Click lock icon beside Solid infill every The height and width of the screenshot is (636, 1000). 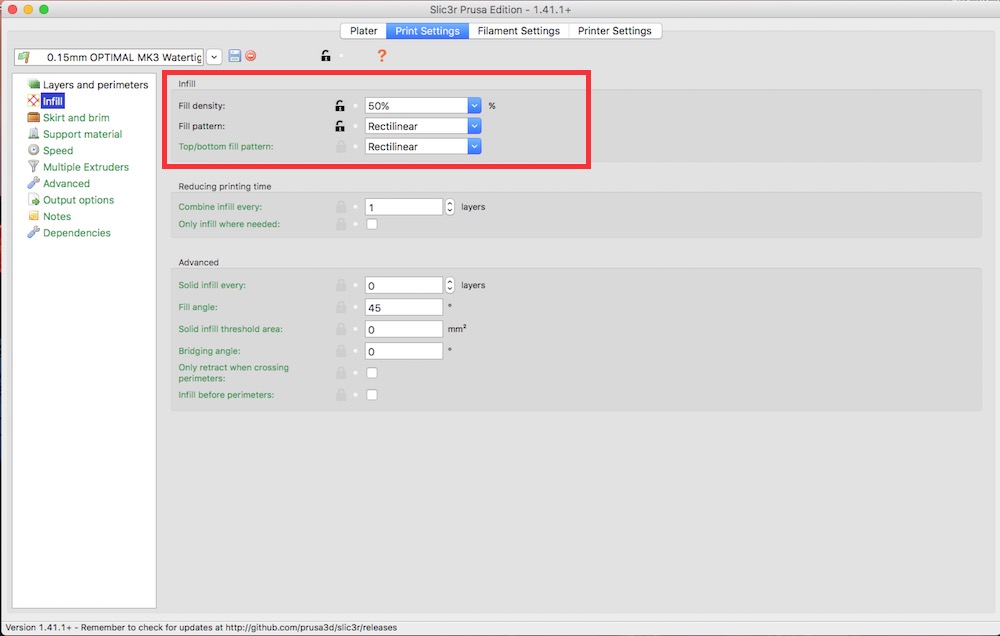click(x=341, y=285)
